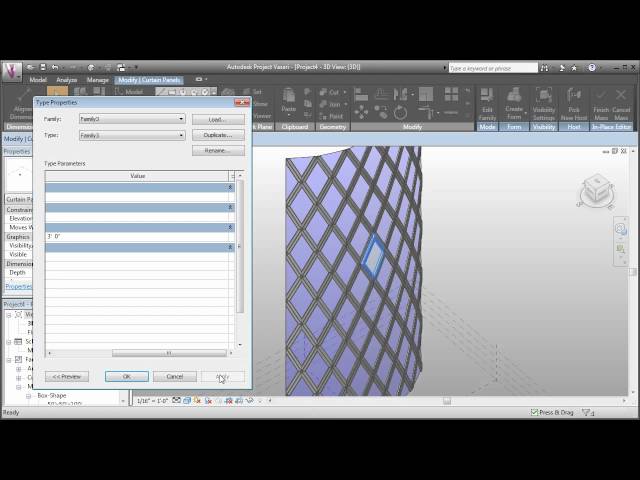Collapse the parameter group above the 3' 0" value
Image resolution: width=640 pixels, height=480 pixels.
coord(230,227)
